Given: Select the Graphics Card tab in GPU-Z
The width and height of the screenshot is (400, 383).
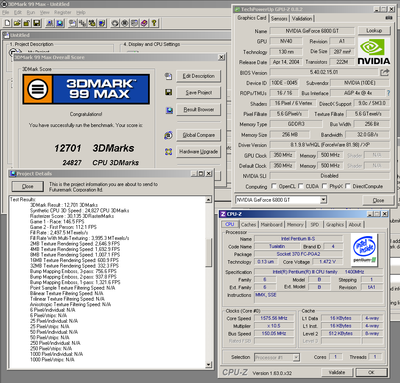Looking at the screenshot, I should coord(252,18).
